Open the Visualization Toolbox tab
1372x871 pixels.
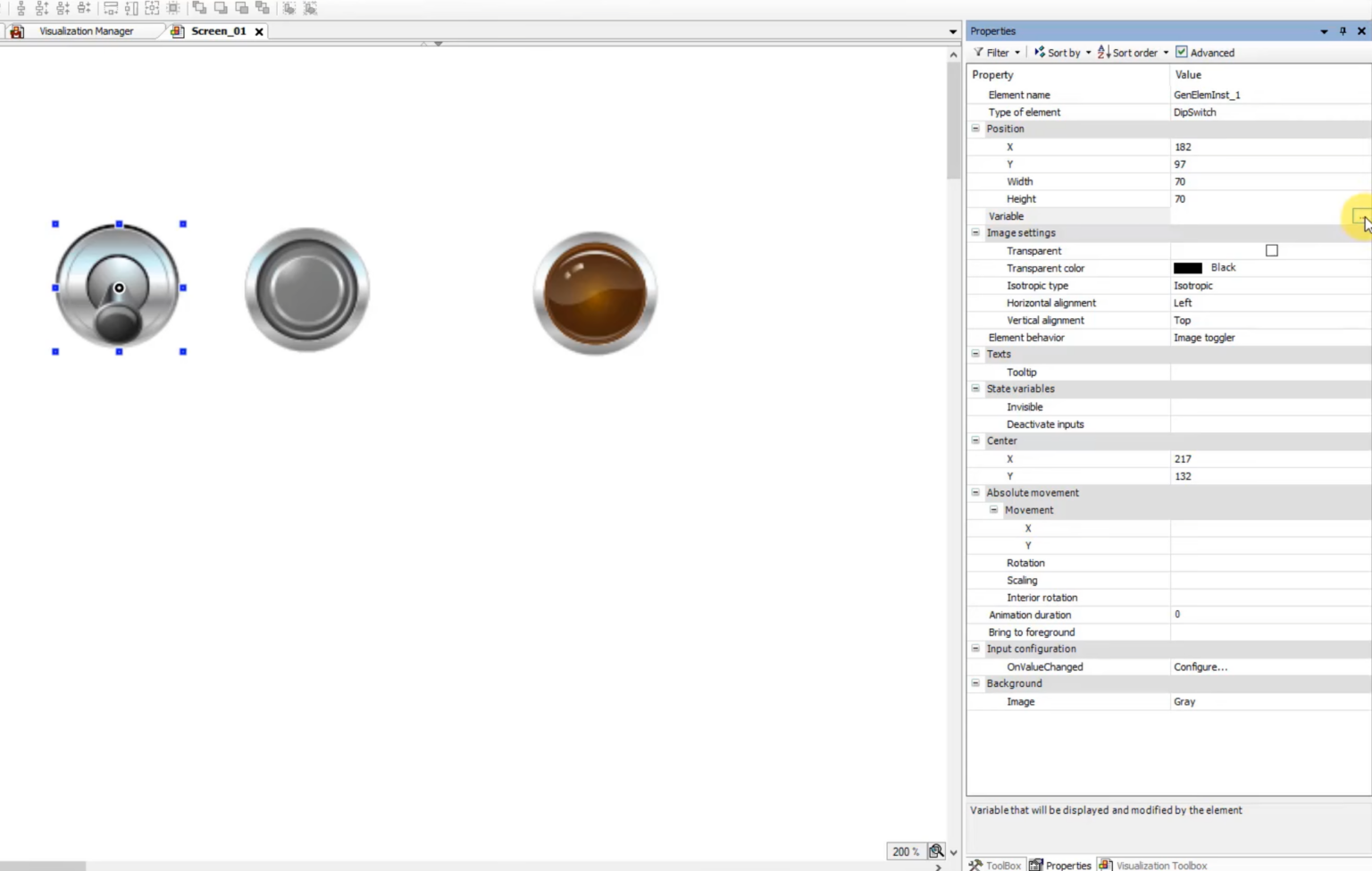(1160, 865)
